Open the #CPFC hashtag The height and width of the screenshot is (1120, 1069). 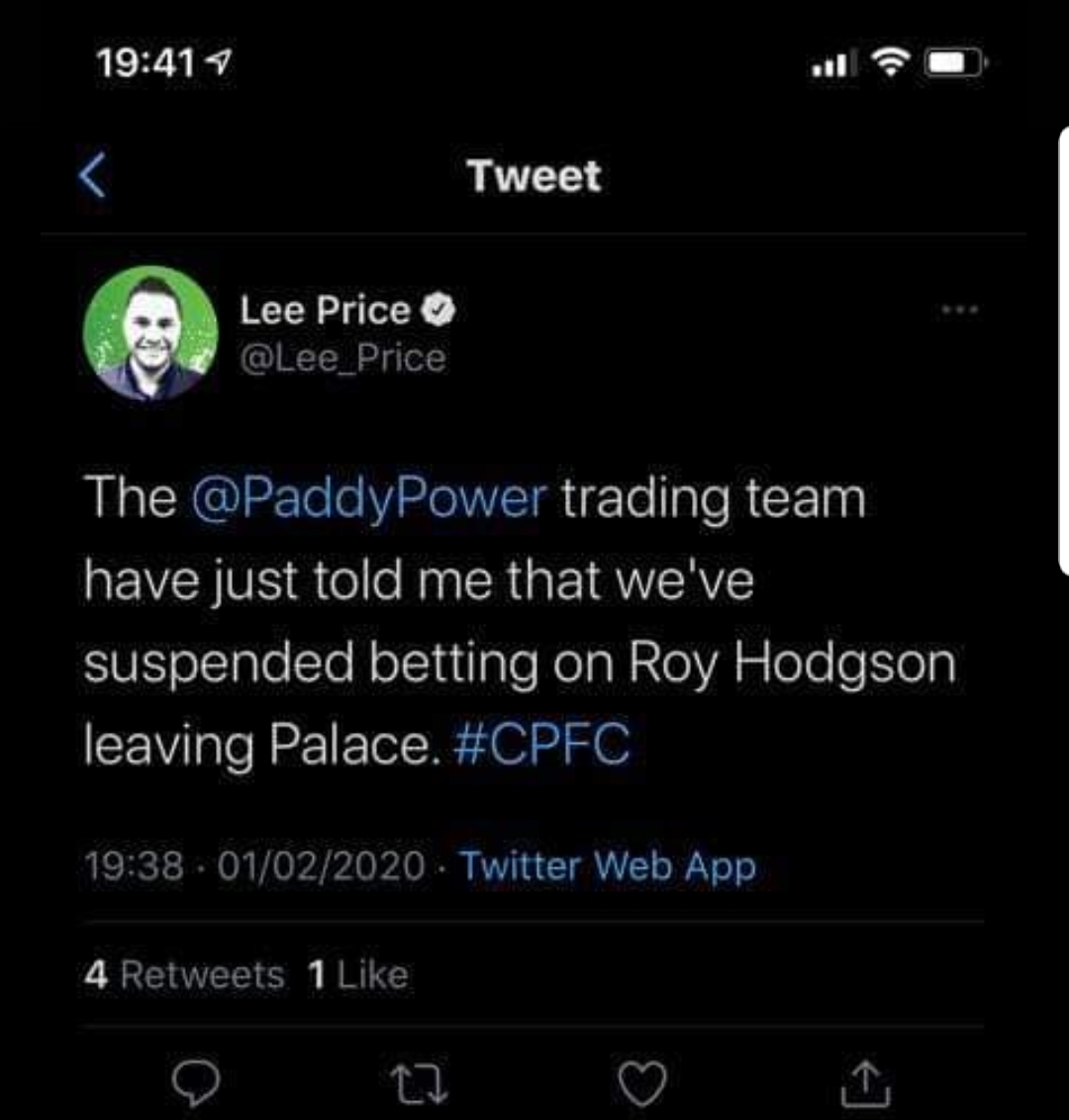[x=541, y=745]
